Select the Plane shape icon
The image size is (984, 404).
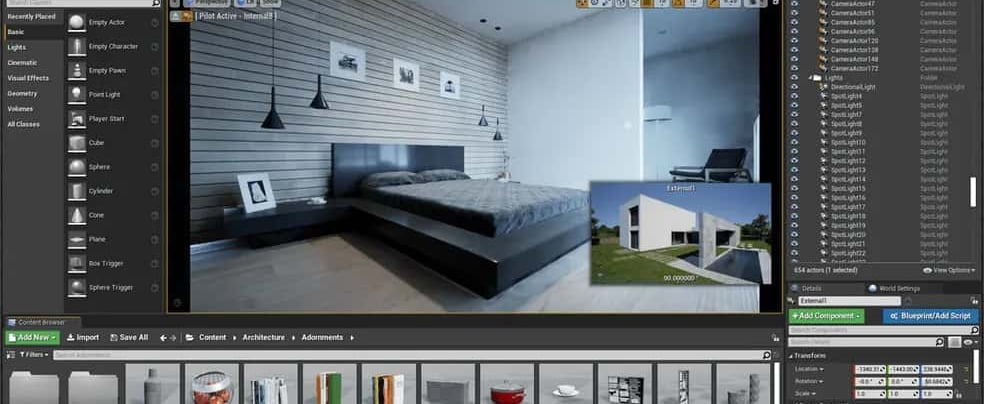(x=77, y=239)
